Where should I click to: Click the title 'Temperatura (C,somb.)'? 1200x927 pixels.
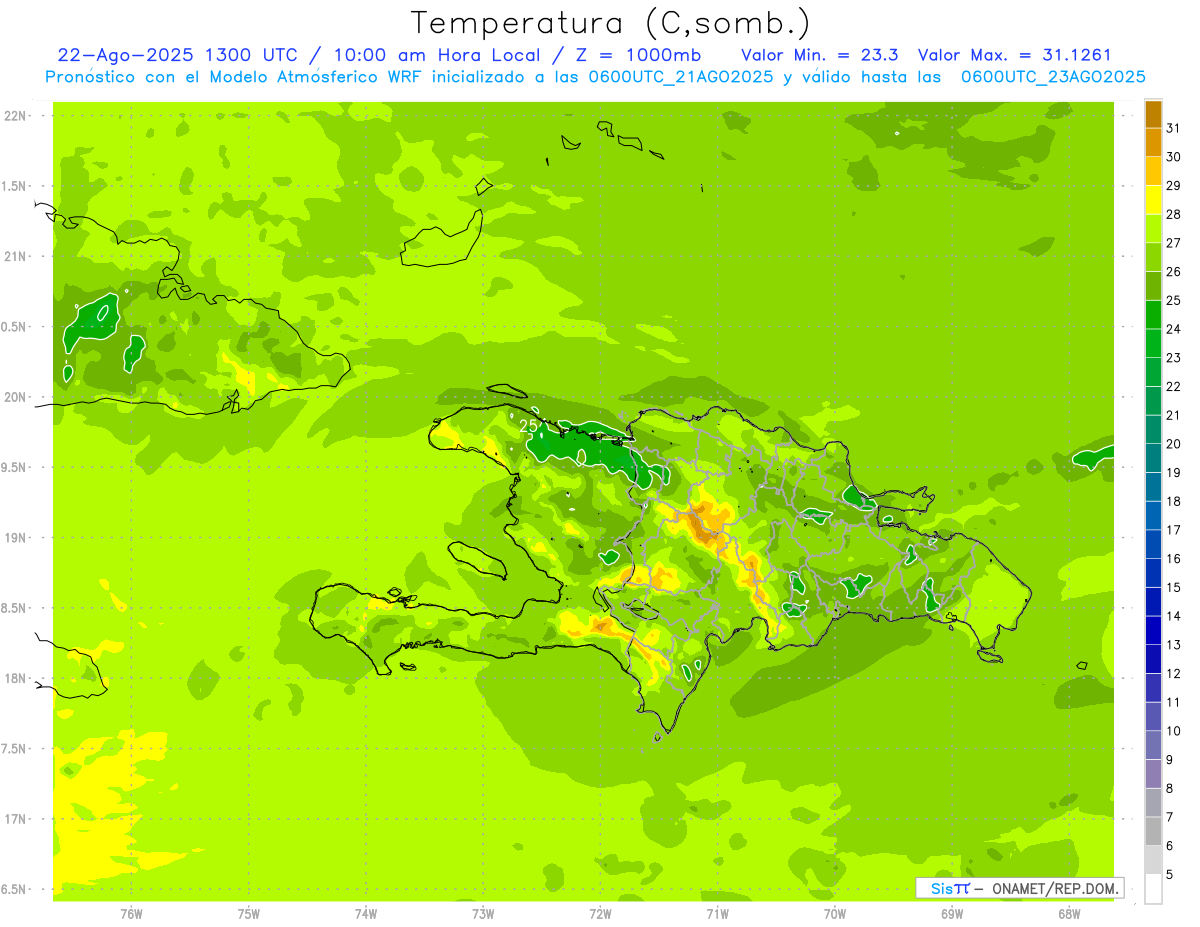(x=610, y=23)
